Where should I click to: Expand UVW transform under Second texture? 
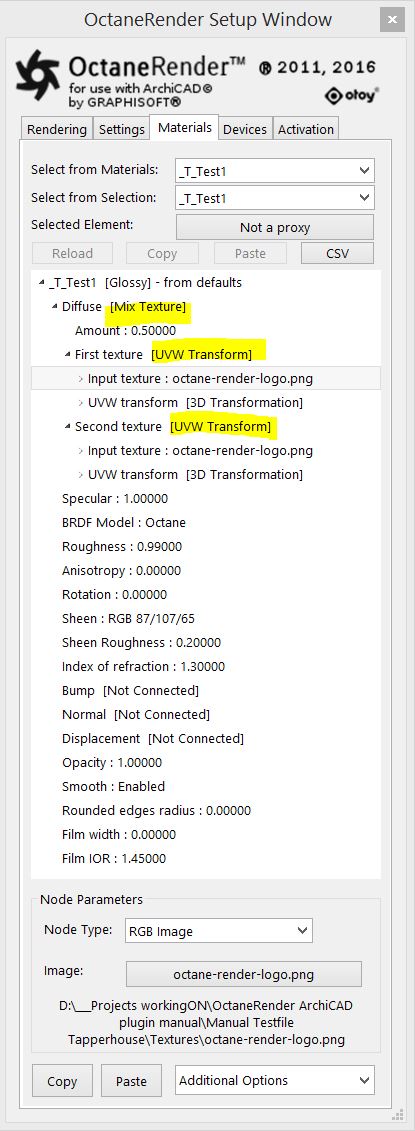(x=81, y=475)
